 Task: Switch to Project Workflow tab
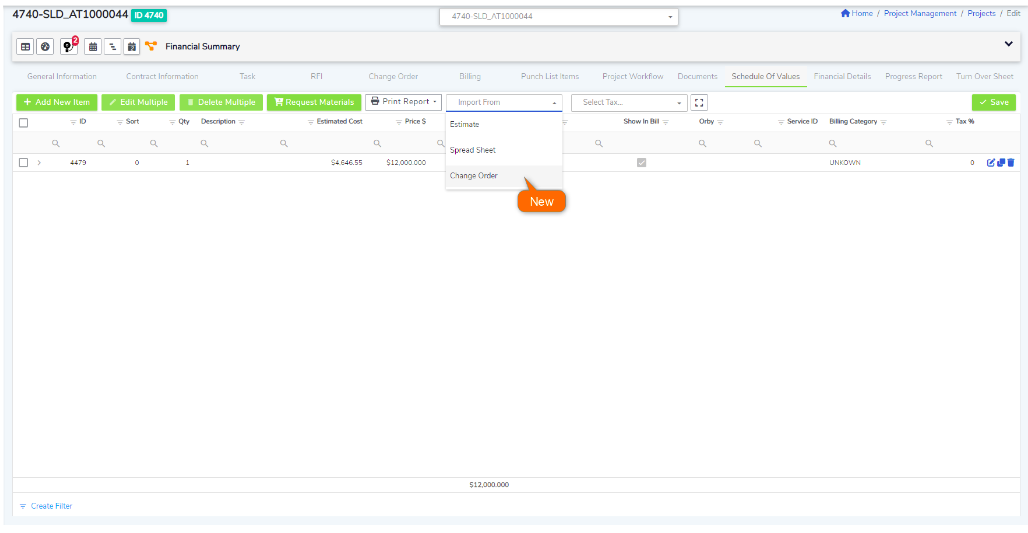coord(633,76)
